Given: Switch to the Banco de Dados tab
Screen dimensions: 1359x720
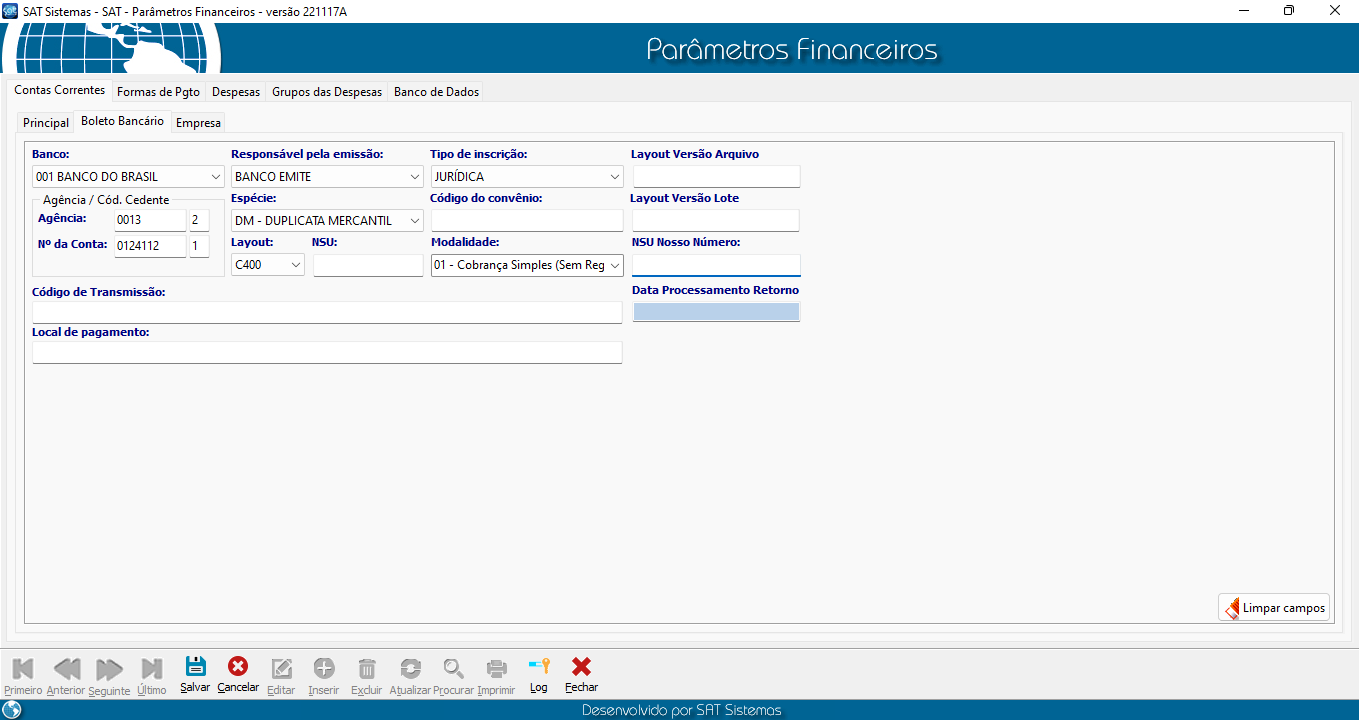Looking at the screenshot, I should point(436,92).
